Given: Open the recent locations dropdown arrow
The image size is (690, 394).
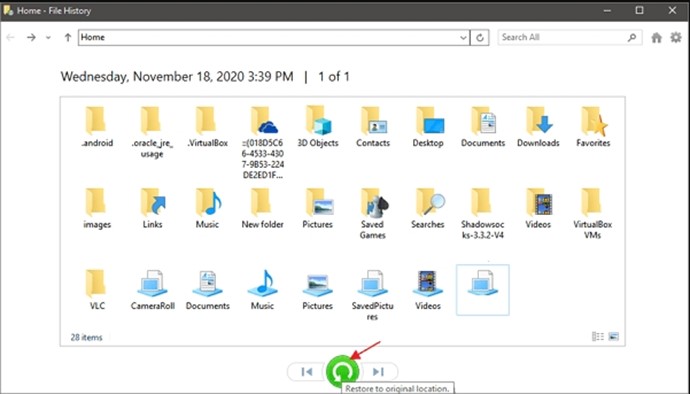Looking at the screenshot, I should click(48, 38).
